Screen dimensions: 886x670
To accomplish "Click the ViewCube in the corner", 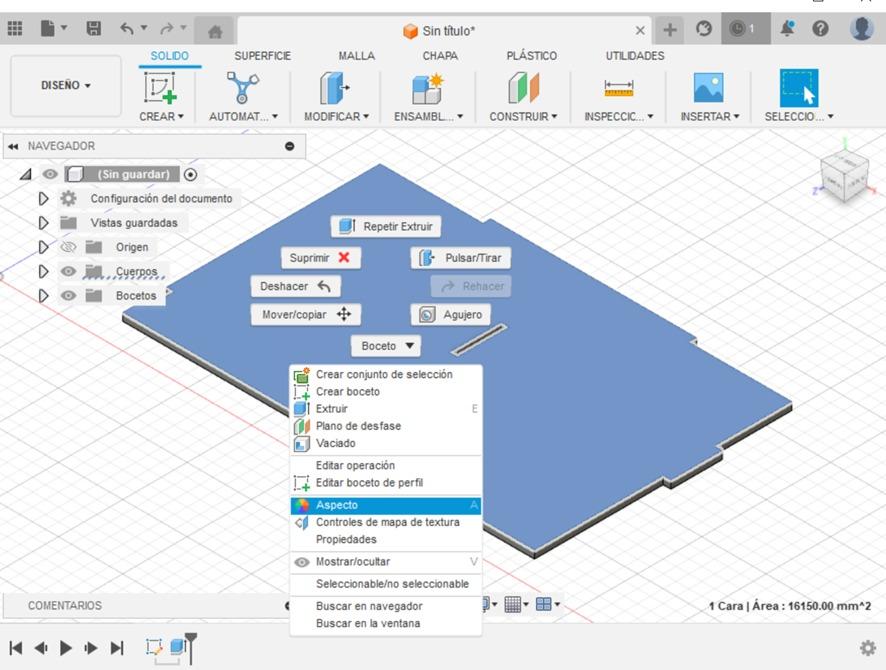I will click(x=844, y=176).
